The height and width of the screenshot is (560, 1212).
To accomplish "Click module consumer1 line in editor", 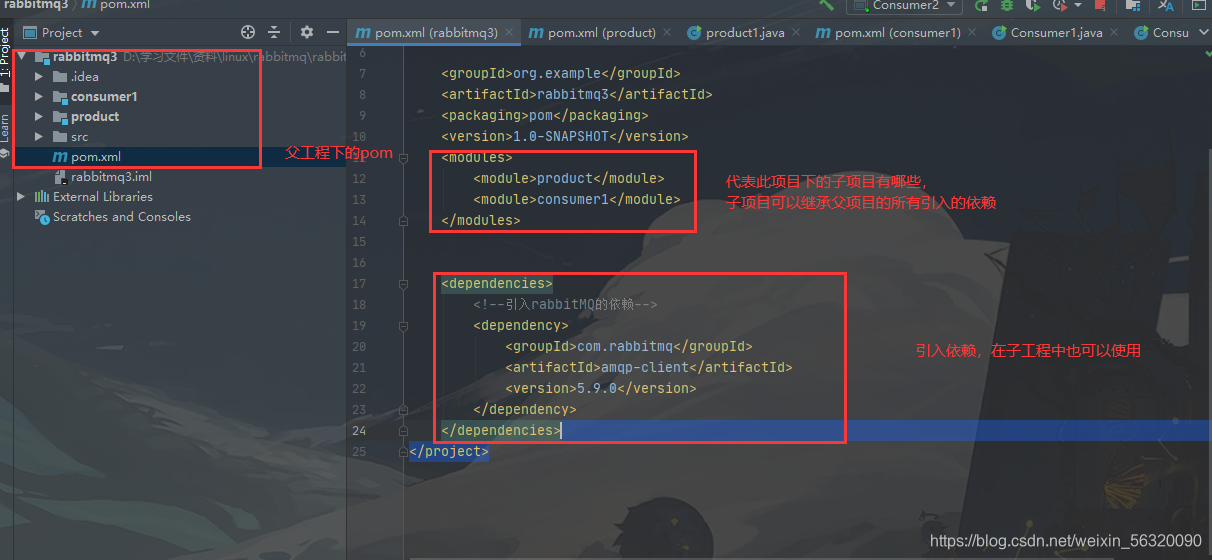I will (577, 199).
